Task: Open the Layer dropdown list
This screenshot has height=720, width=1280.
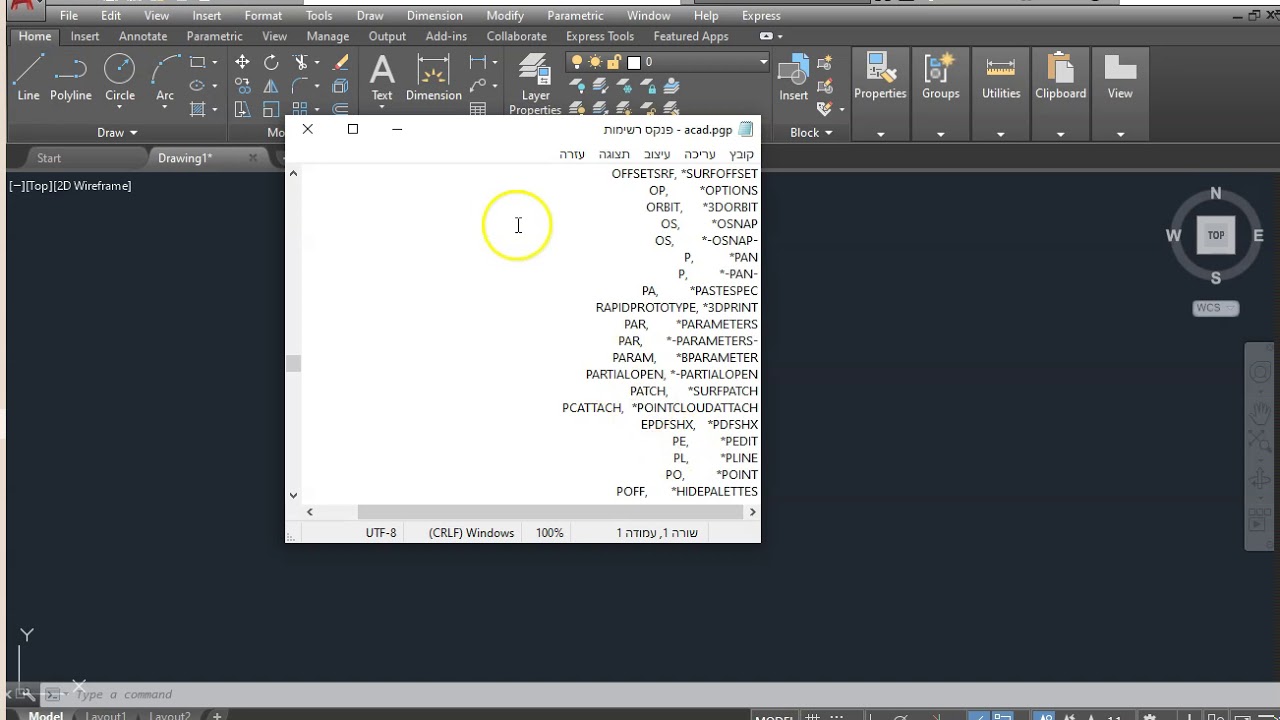Action: [x=763, y=62]
